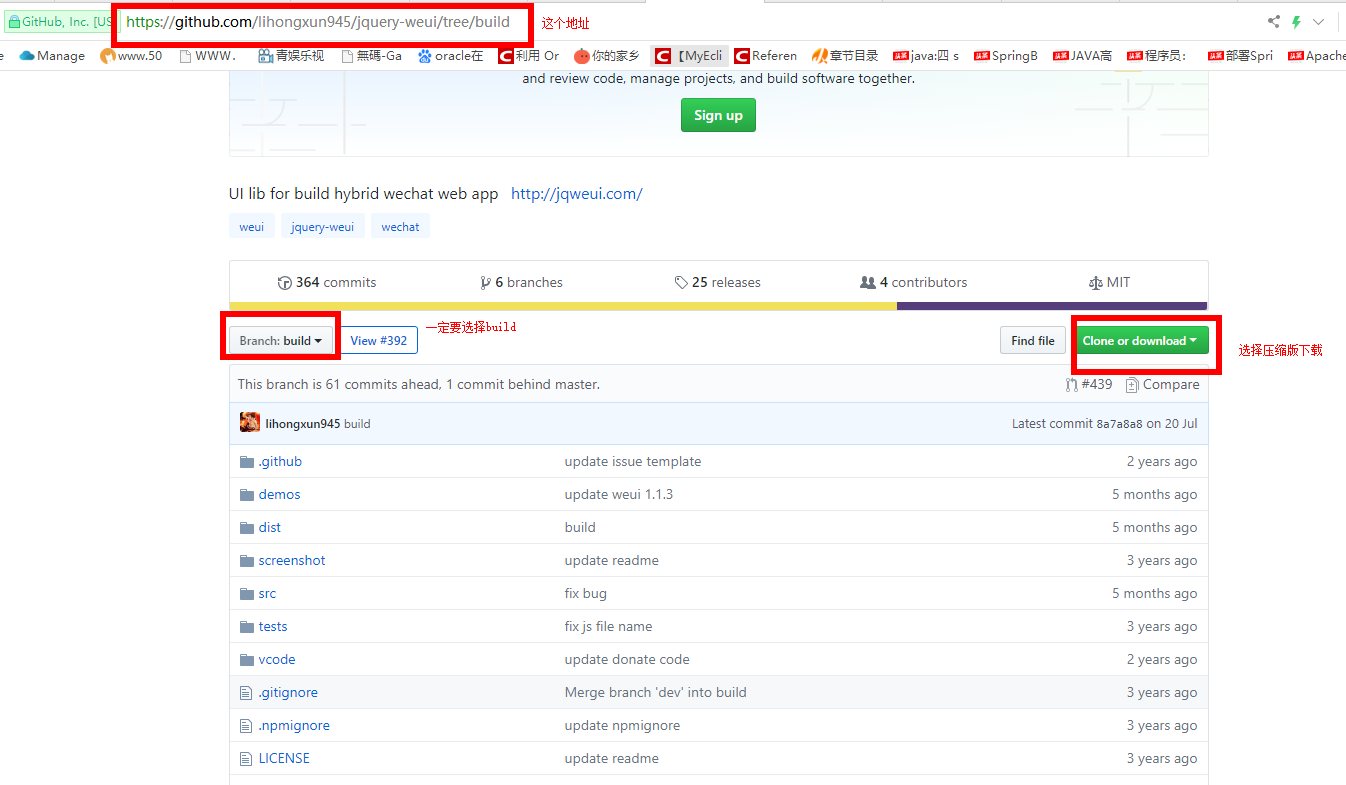
Task: Open the Clone or download dropdown
Action: click(x=1140, y=341)
